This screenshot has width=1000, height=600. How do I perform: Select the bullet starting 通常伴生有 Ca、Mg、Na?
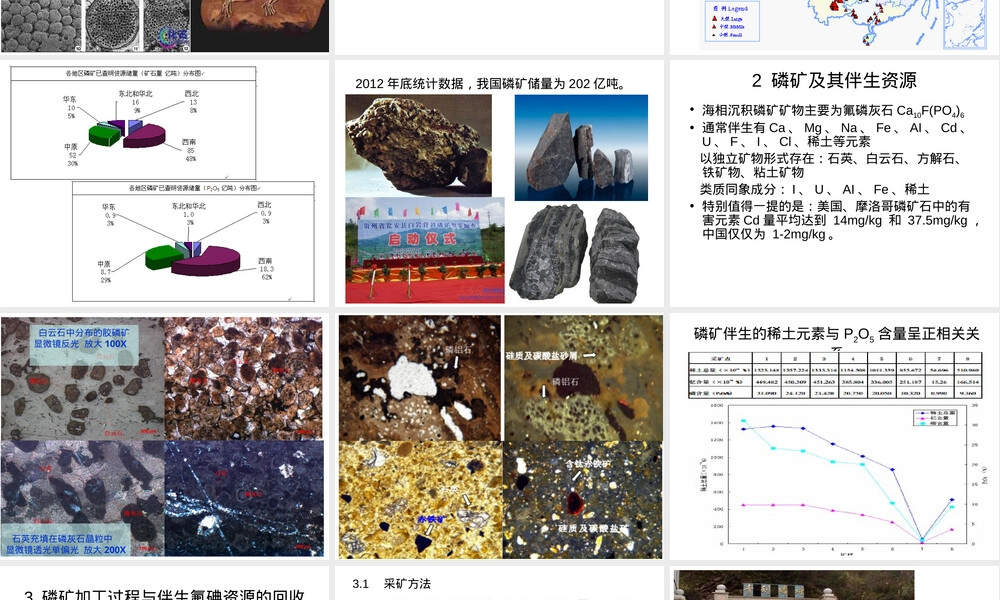pos(834,134)
